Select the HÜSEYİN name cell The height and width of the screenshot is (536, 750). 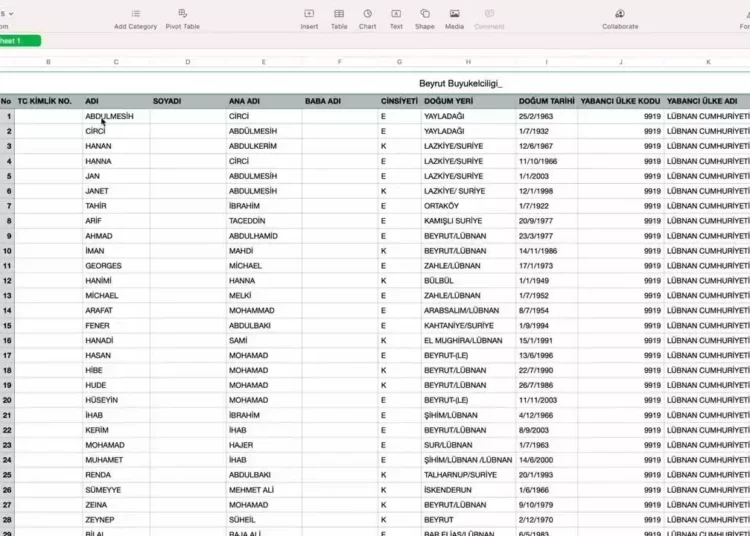point(116,400)
